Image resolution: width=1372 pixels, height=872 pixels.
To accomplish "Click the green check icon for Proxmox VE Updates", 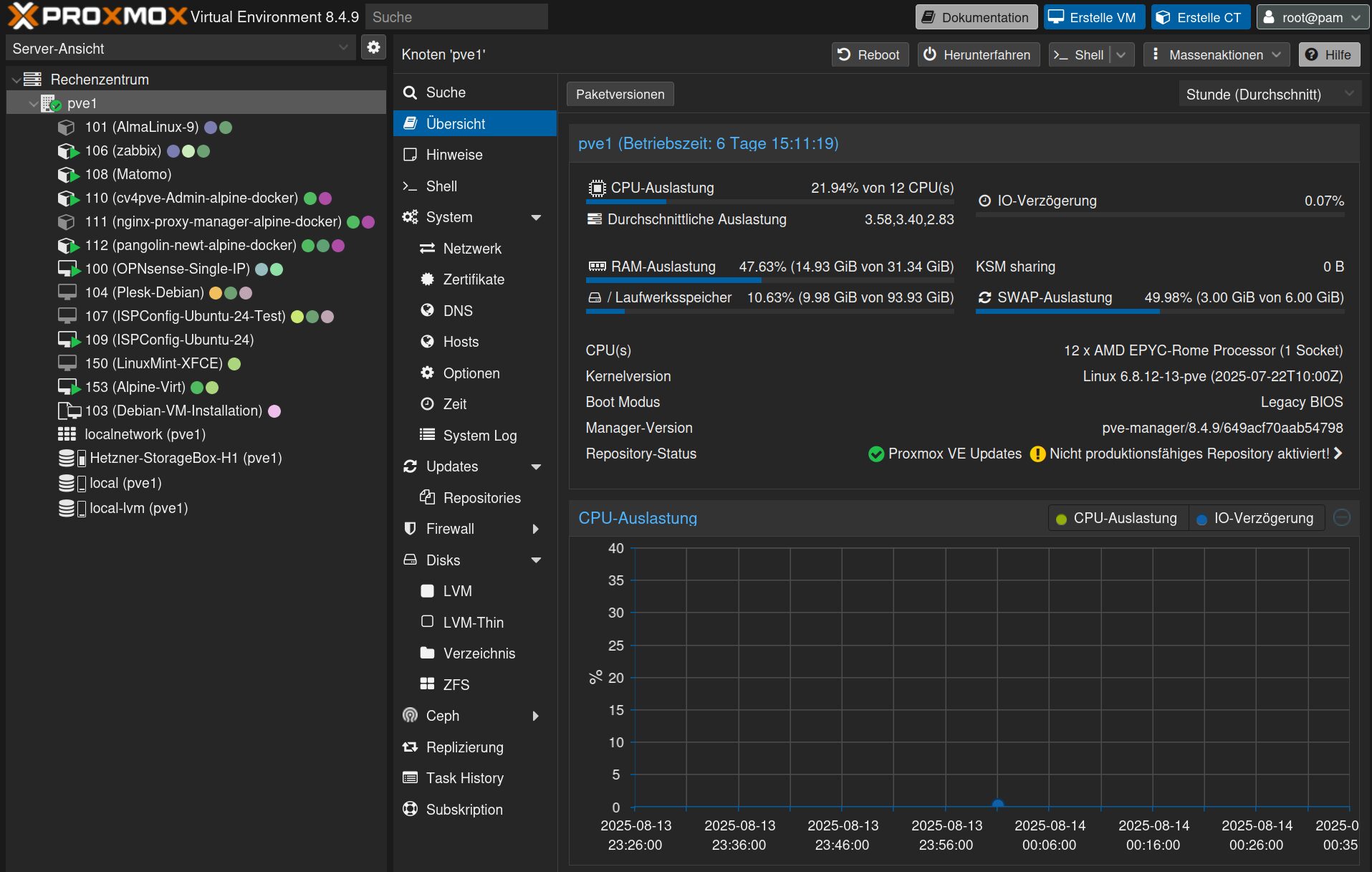I will [x=876, y=454].
